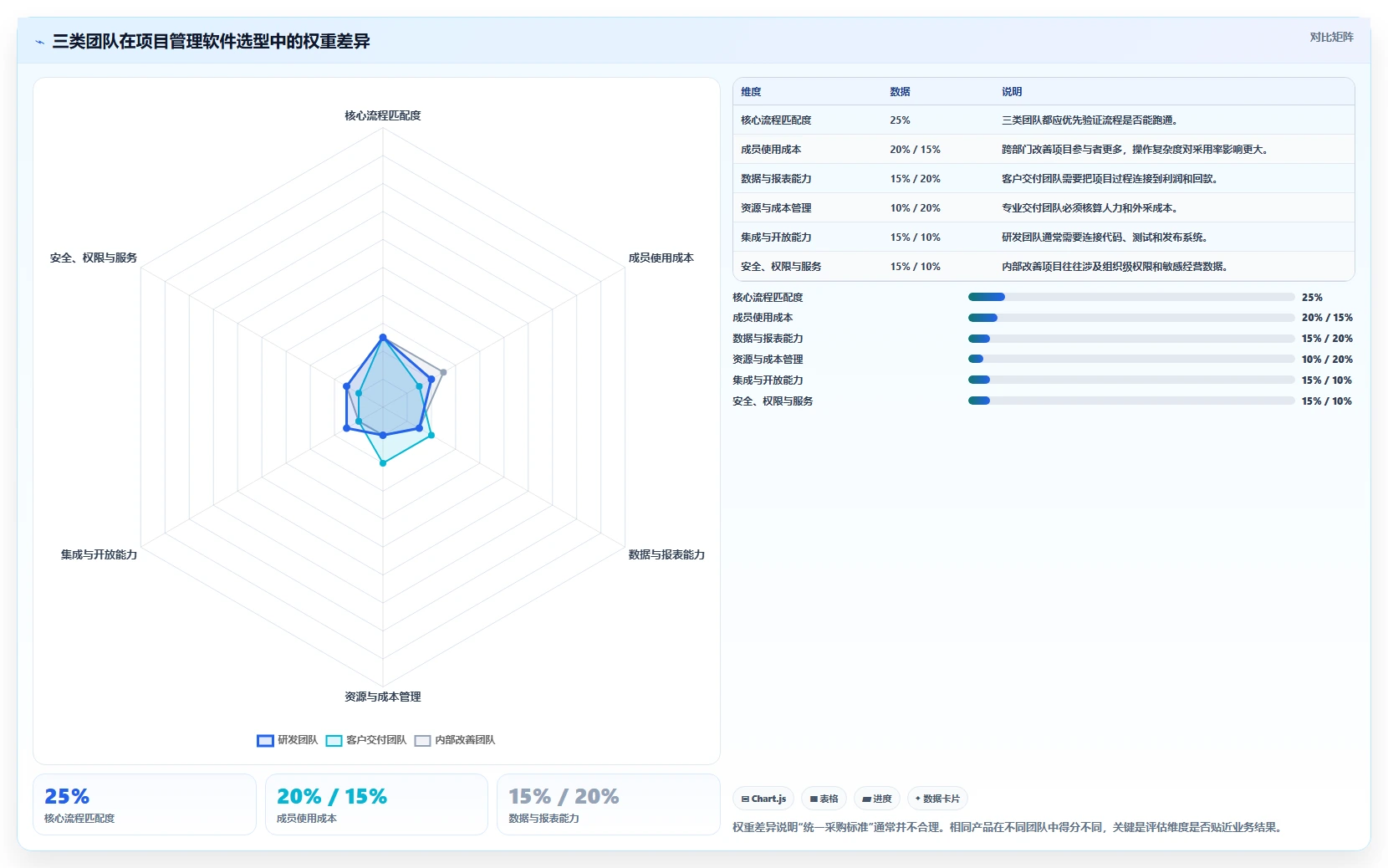The image size is (1388, 868).
Task: Select the 数据卡片 tag
Action: point(937,799)
